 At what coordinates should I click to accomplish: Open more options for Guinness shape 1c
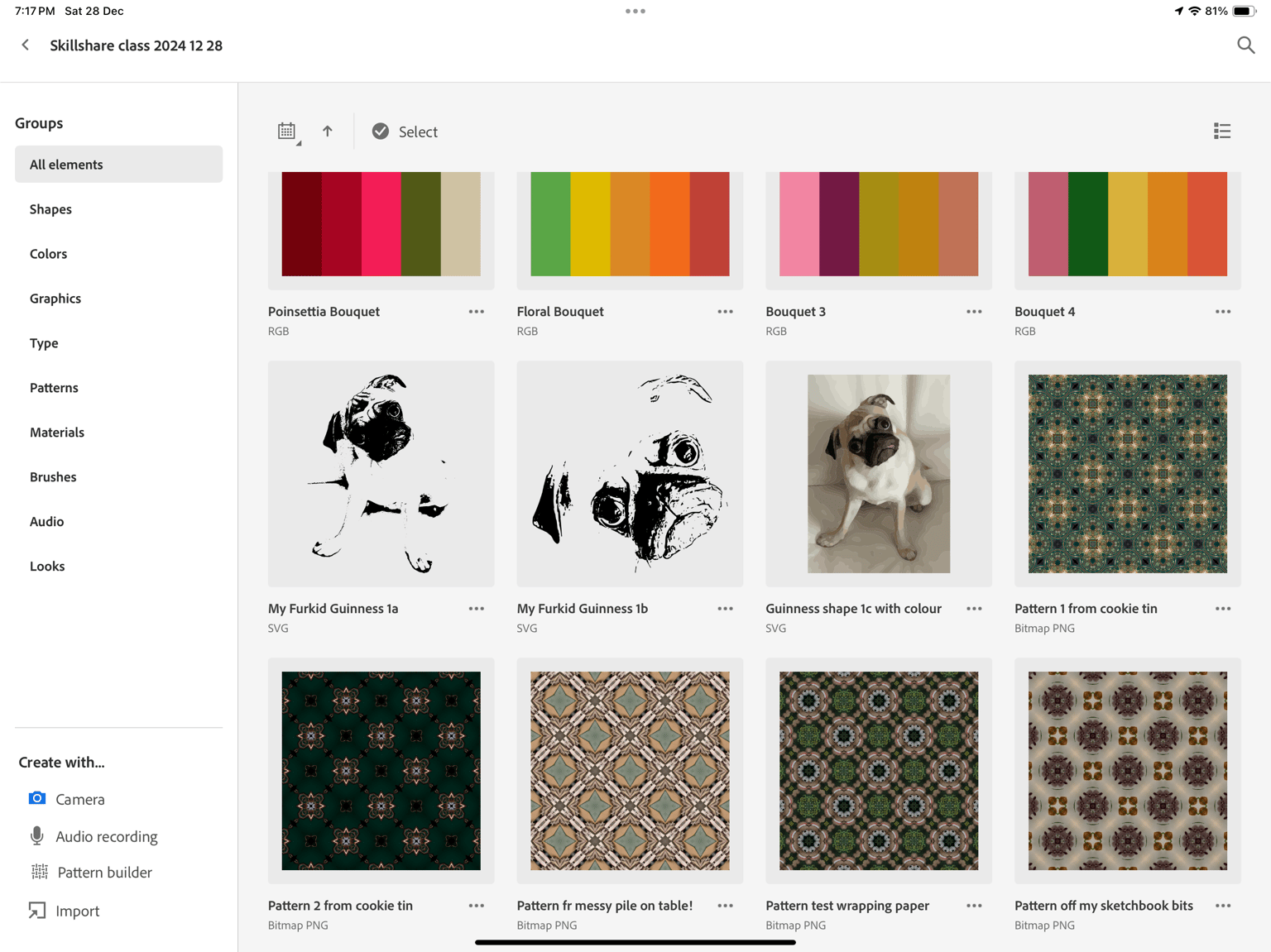click(974, 609)
